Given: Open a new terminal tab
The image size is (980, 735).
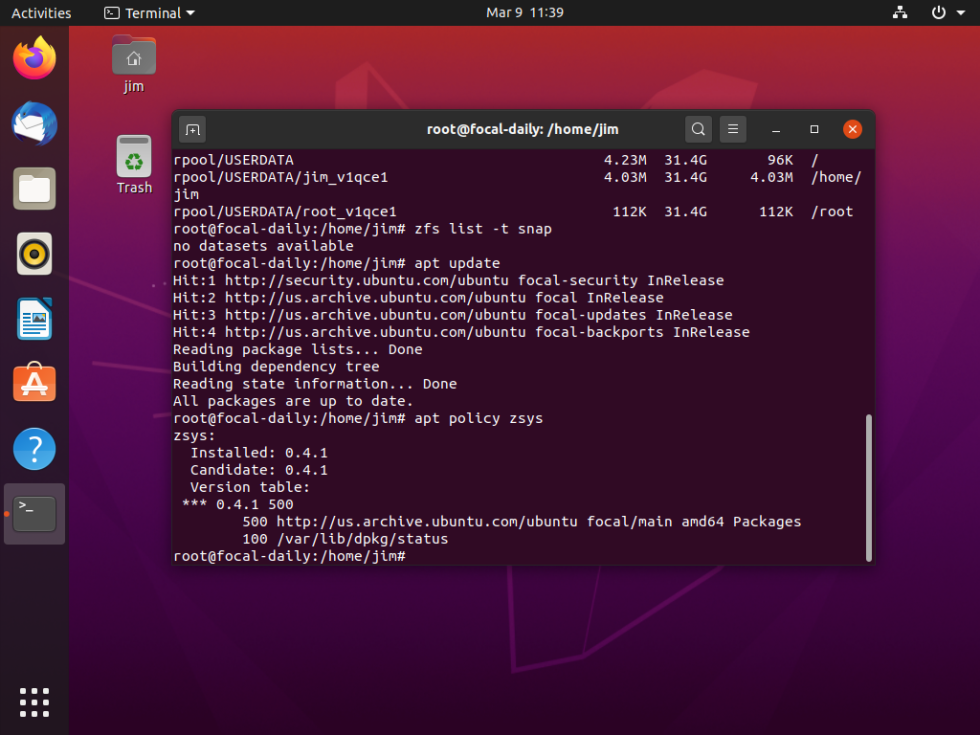Looking at the screenshot, I should (192, 129).
